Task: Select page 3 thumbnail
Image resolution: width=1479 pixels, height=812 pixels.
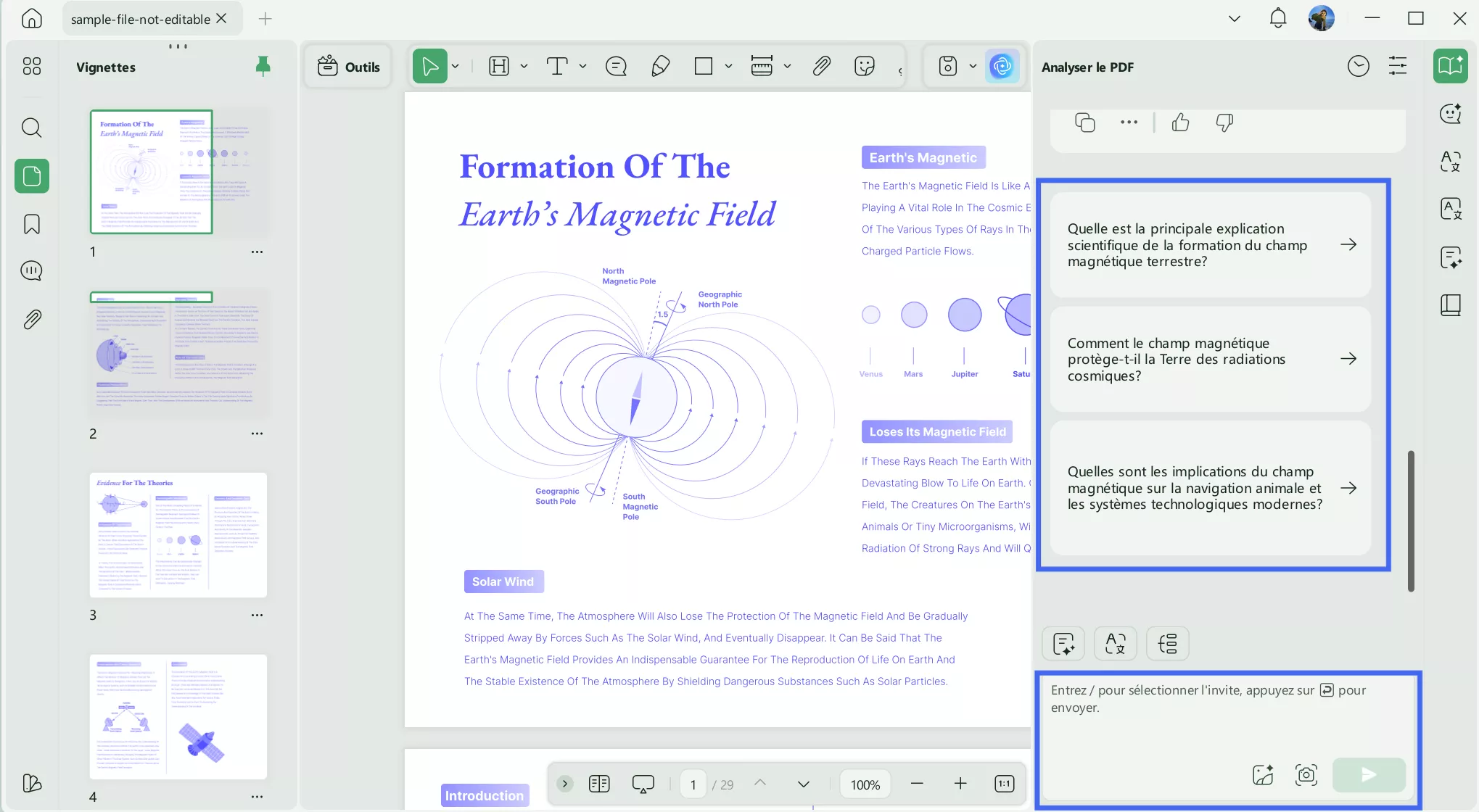Action: [x=178, y=535]
